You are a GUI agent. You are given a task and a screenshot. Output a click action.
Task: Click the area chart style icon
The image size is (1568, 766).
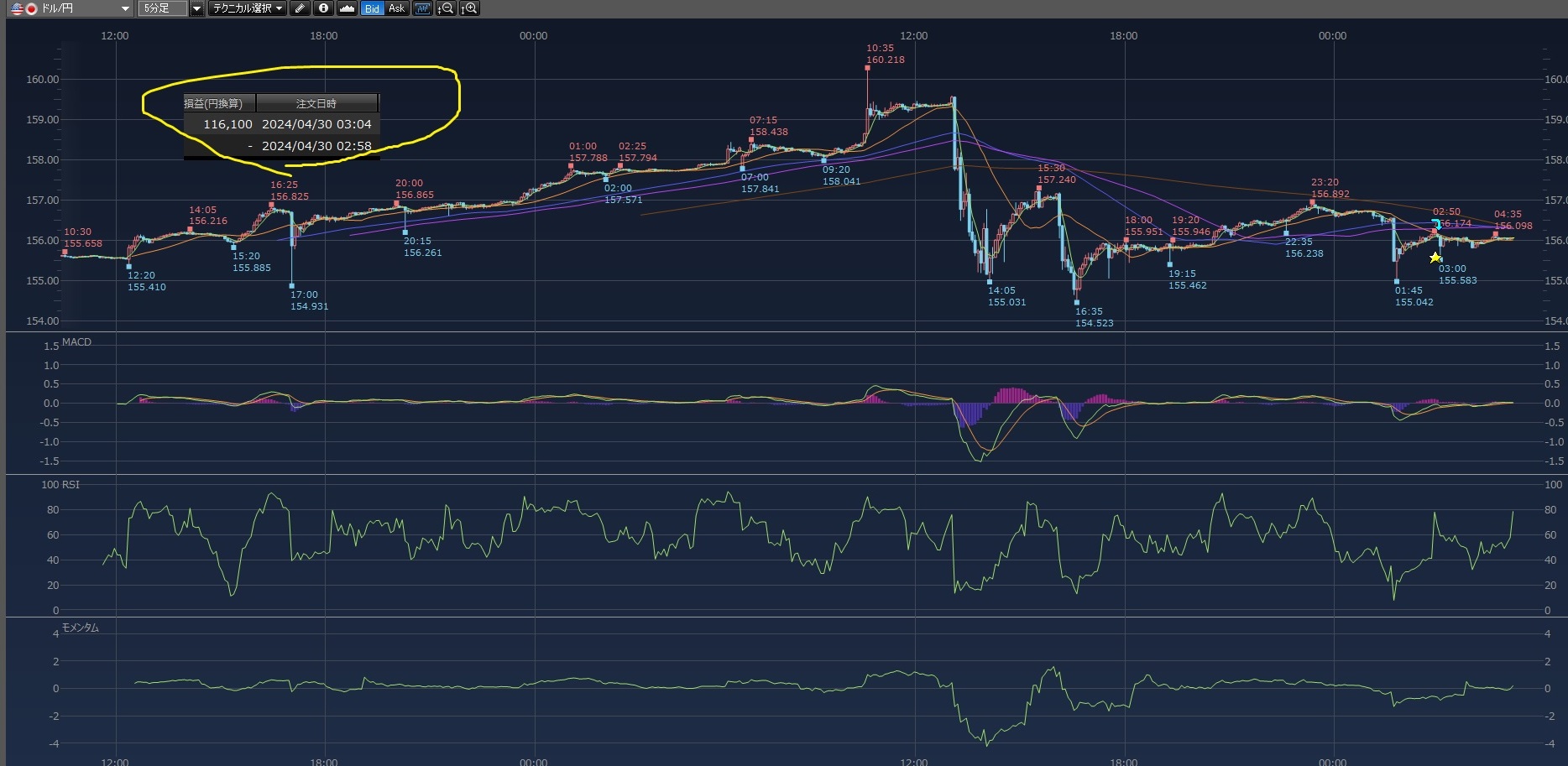347,8
